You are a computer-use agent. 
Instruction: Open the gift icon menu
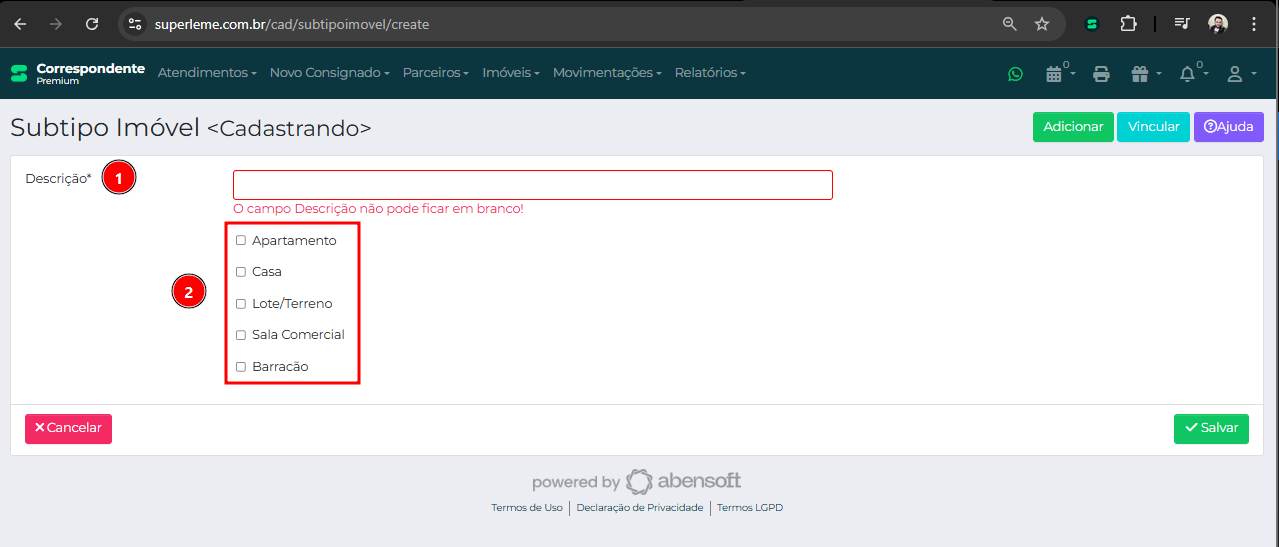click(1141, 73)
